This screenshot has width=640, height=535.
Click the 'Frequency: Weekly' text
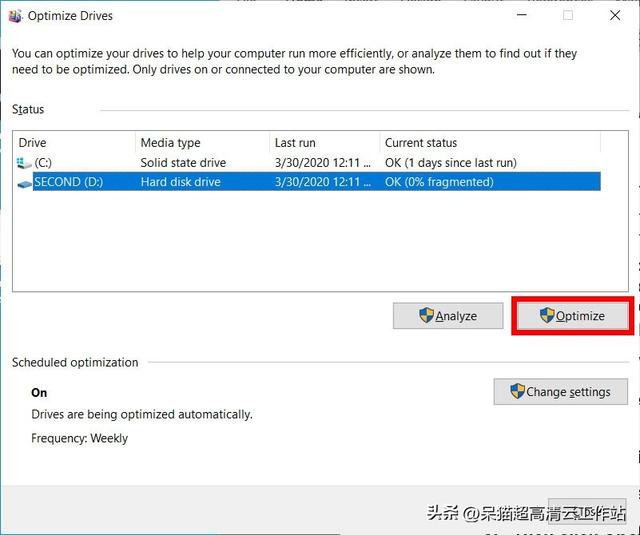click(80, 438)
